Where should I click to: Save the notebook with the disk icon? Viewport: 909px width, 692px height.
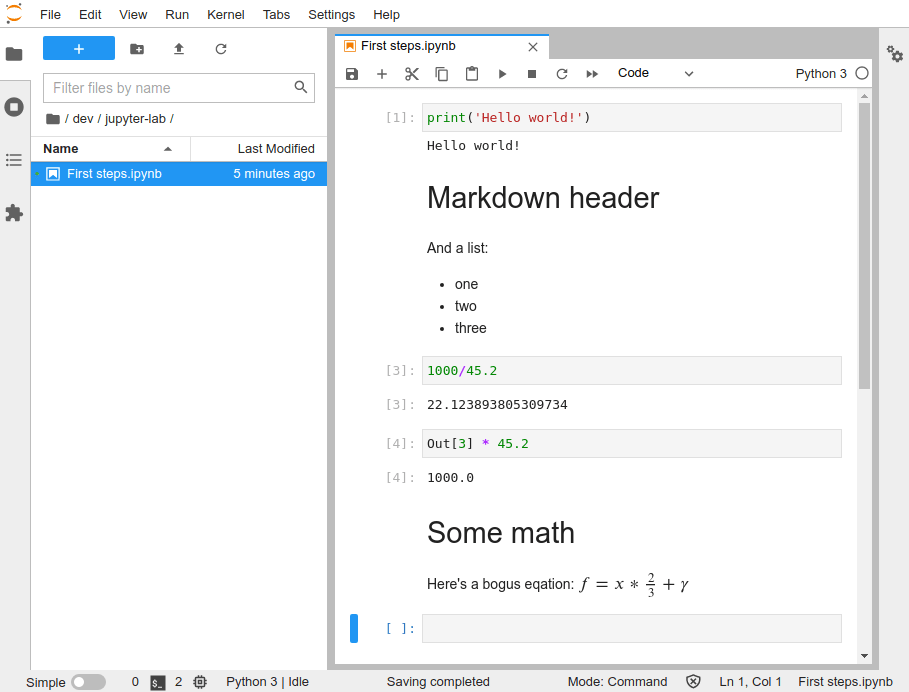click(352, 74)
